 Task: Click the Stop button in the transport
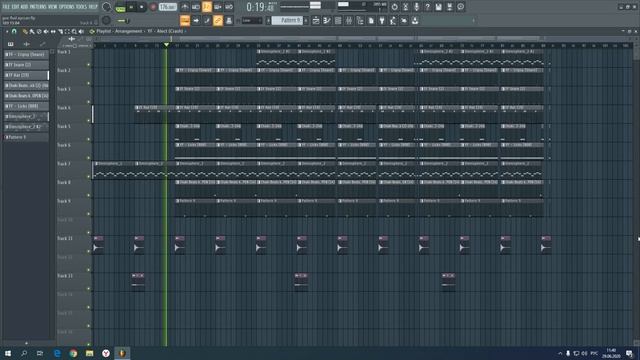point(142,7)
